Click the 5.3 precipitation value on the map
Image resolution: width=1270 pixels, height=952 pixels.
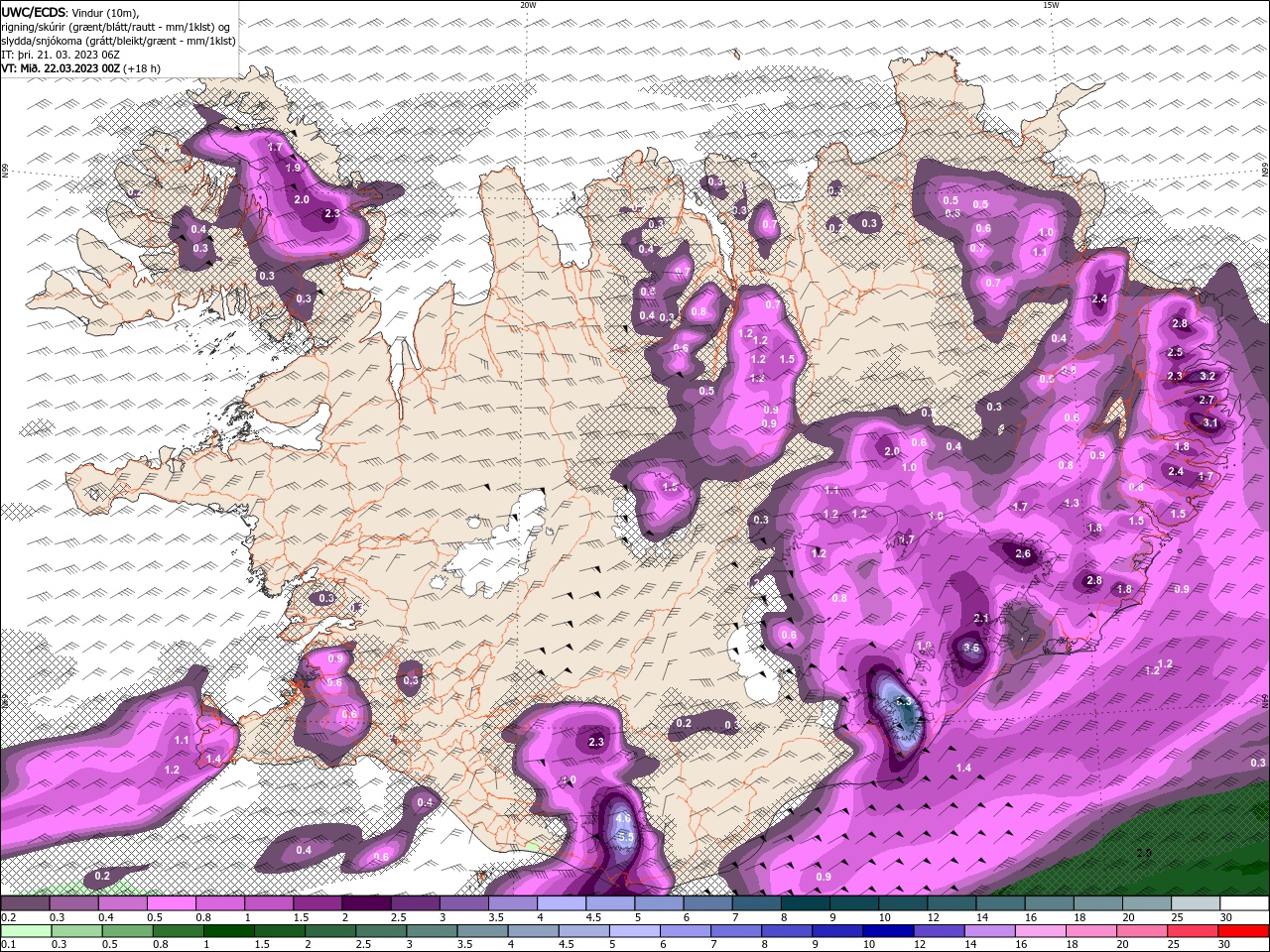[904, 701]
